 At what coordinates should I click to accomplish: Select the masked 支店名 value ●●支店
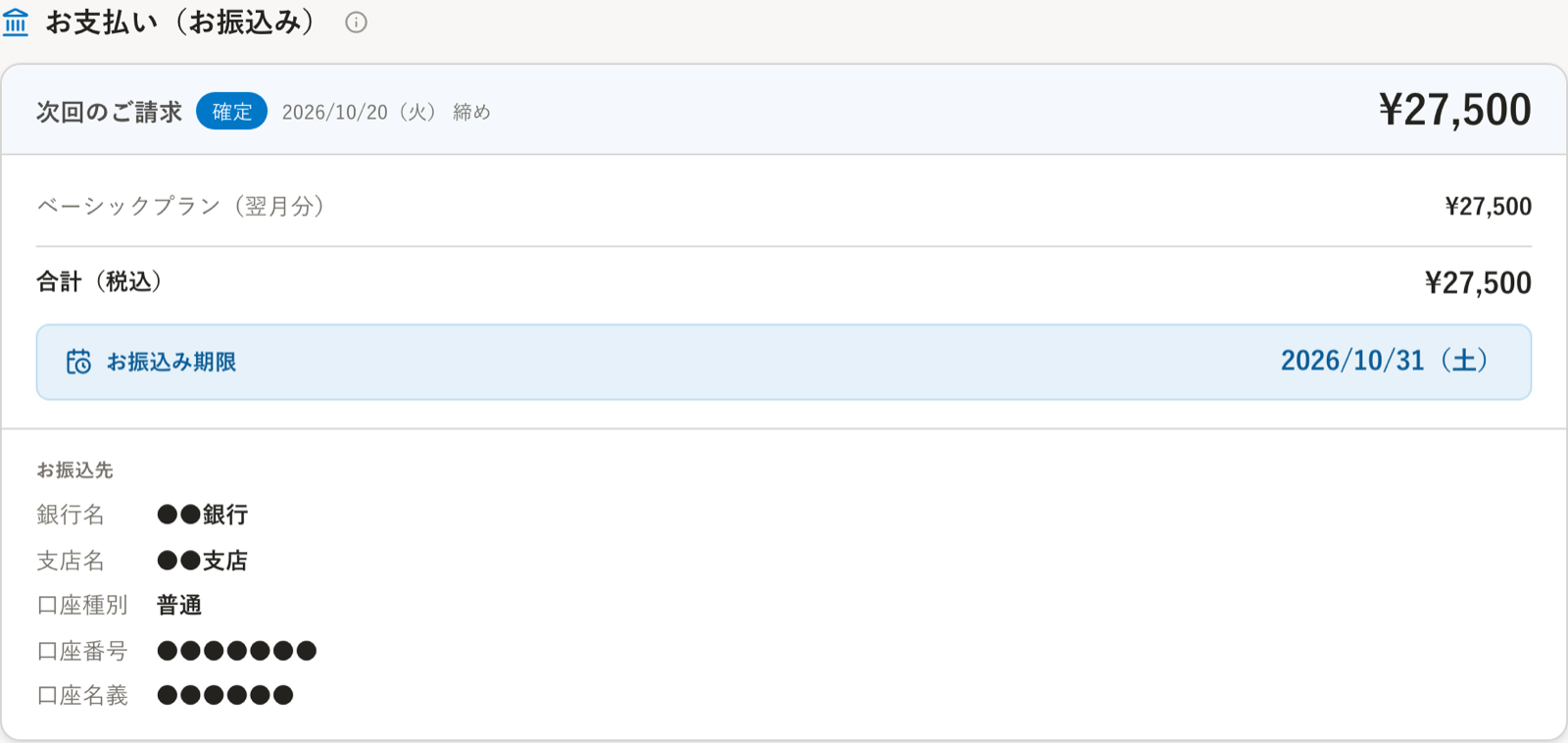click(x=203, y=560)
